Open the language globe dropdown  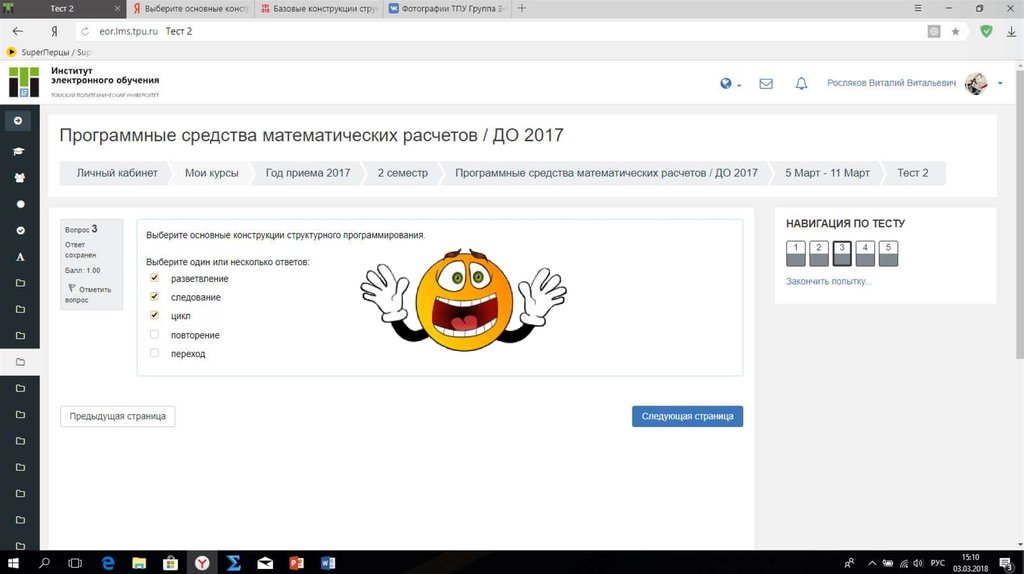(x=730, y=84)
